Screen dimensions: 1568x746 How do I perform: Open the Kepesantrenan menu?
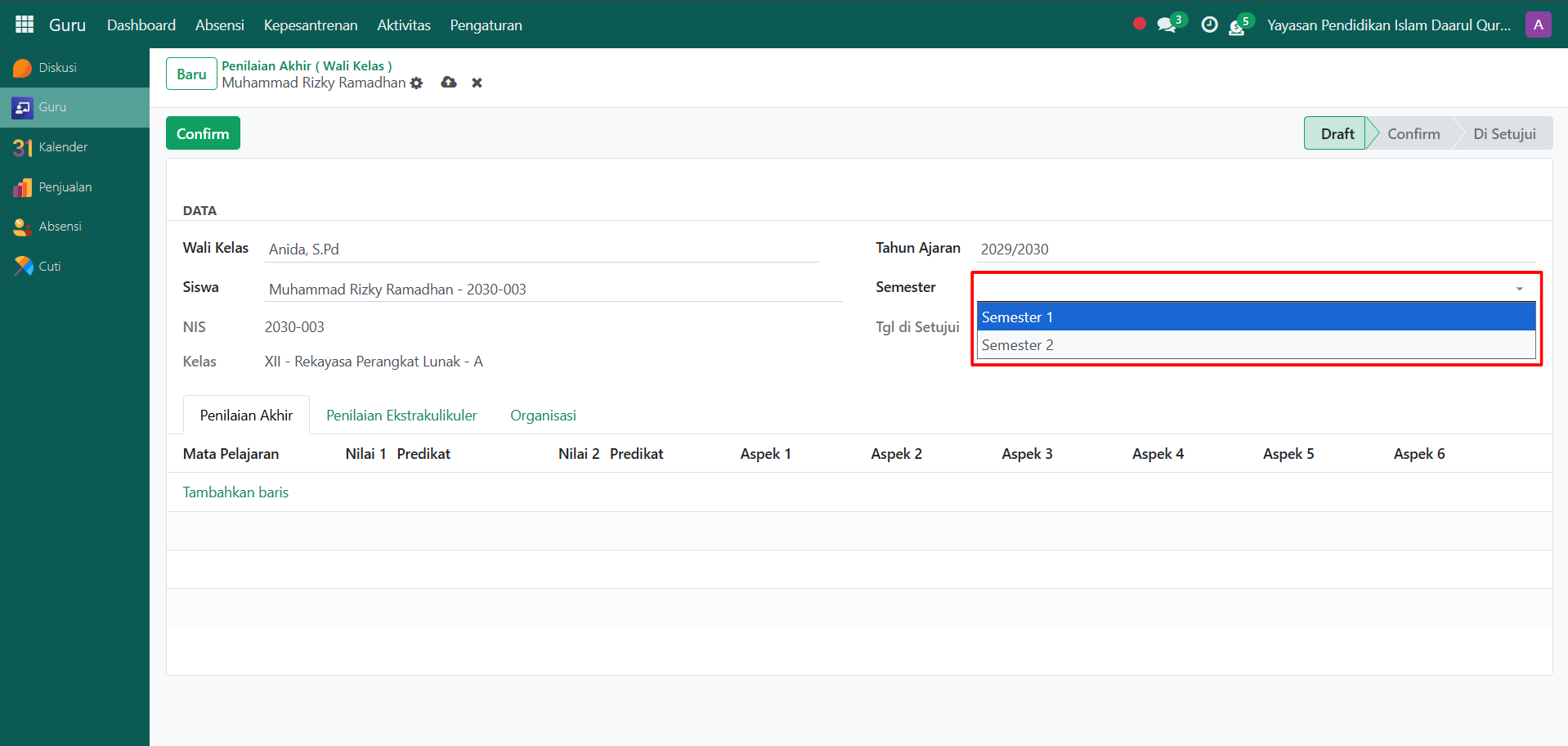pyautogui.click(x=311, y=25)
